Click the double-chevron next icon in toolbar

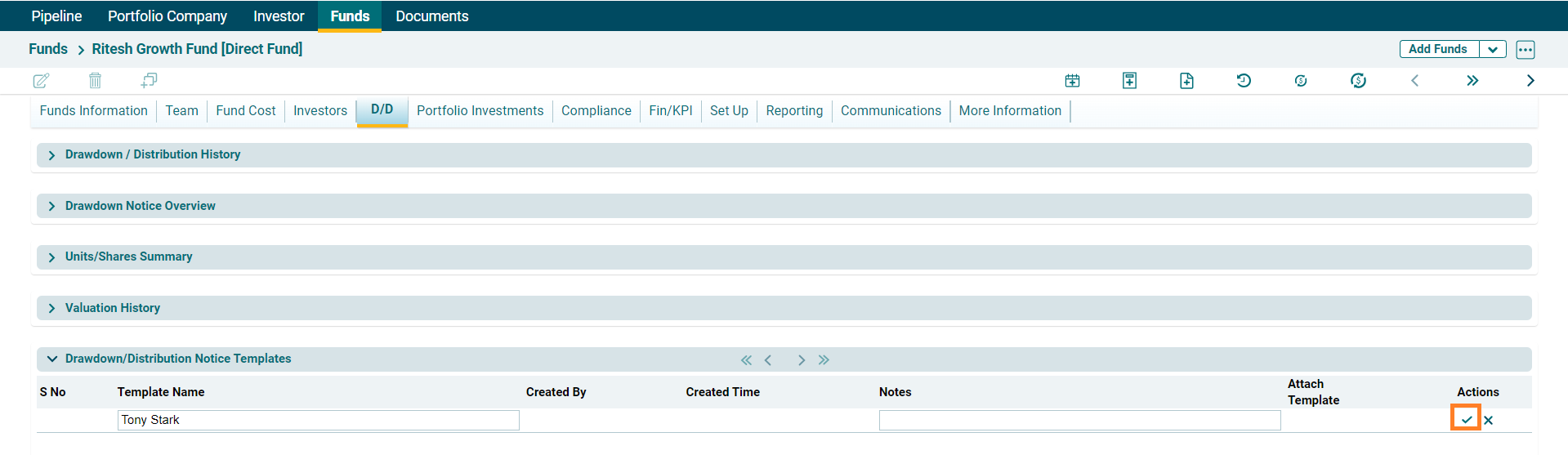click(1472, 80)
